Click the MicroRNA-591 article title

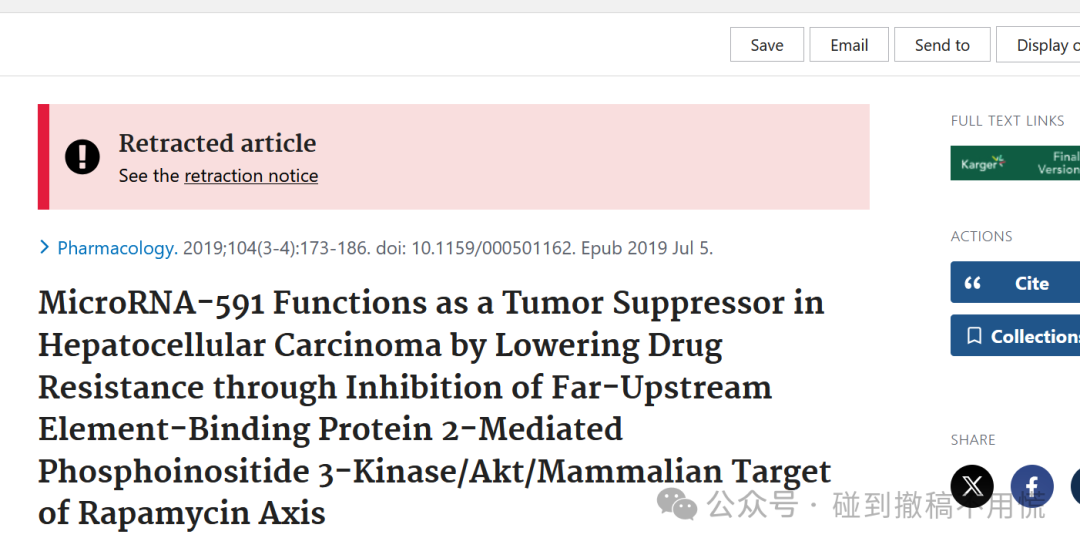pos(435,408)
